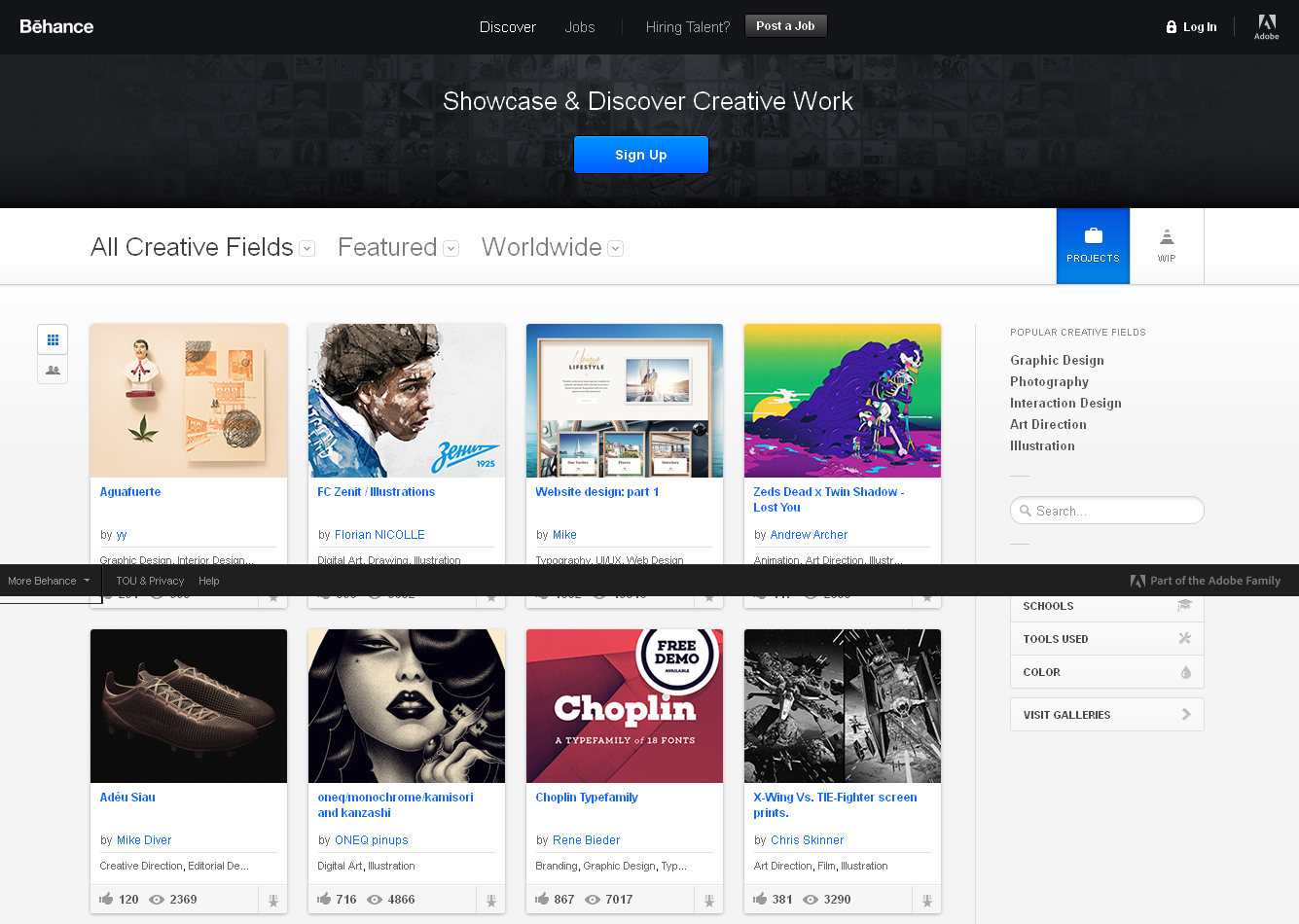The image size is (1299, 924).
Task: Click the Tools Used wrench icon
Action: [x=1185, y=638]
